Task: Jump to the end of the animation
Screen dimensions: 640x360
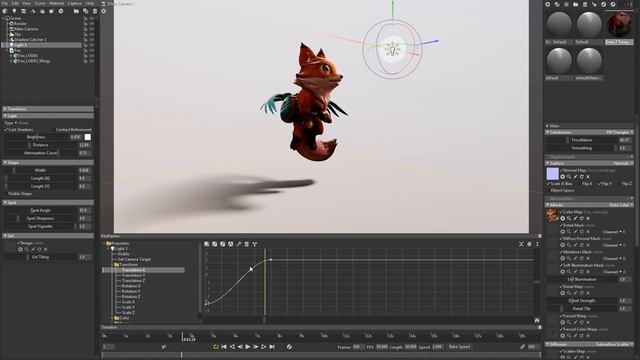Action: tap(272, 347)
